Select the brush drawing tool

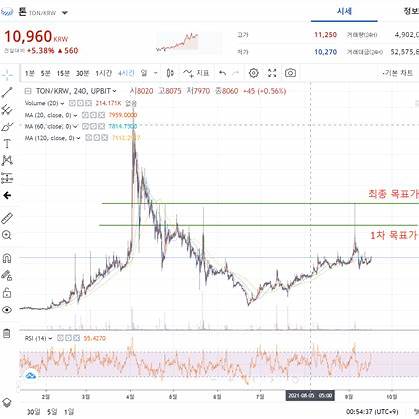[7, 127]
